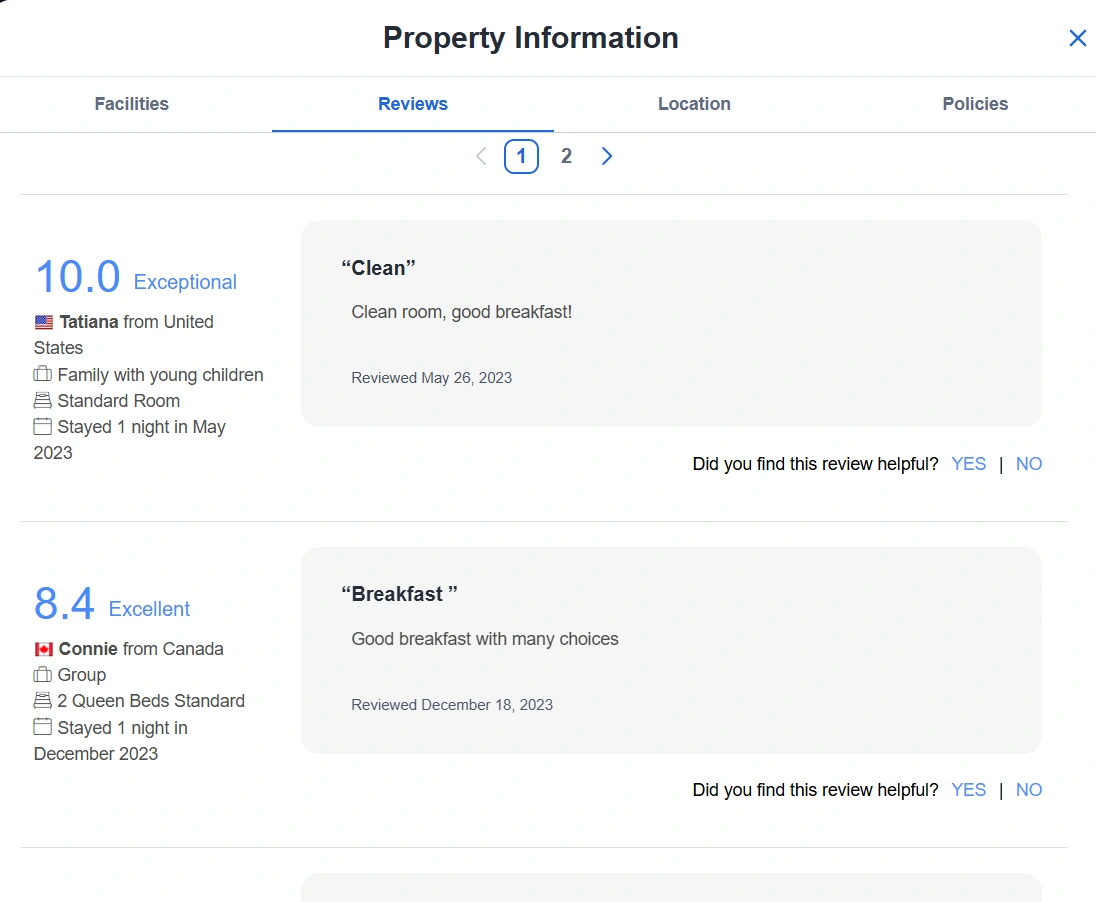Click text Clean room, good breakfast!
Viewport: 1096px width, 902px height.
pos(461,312)
